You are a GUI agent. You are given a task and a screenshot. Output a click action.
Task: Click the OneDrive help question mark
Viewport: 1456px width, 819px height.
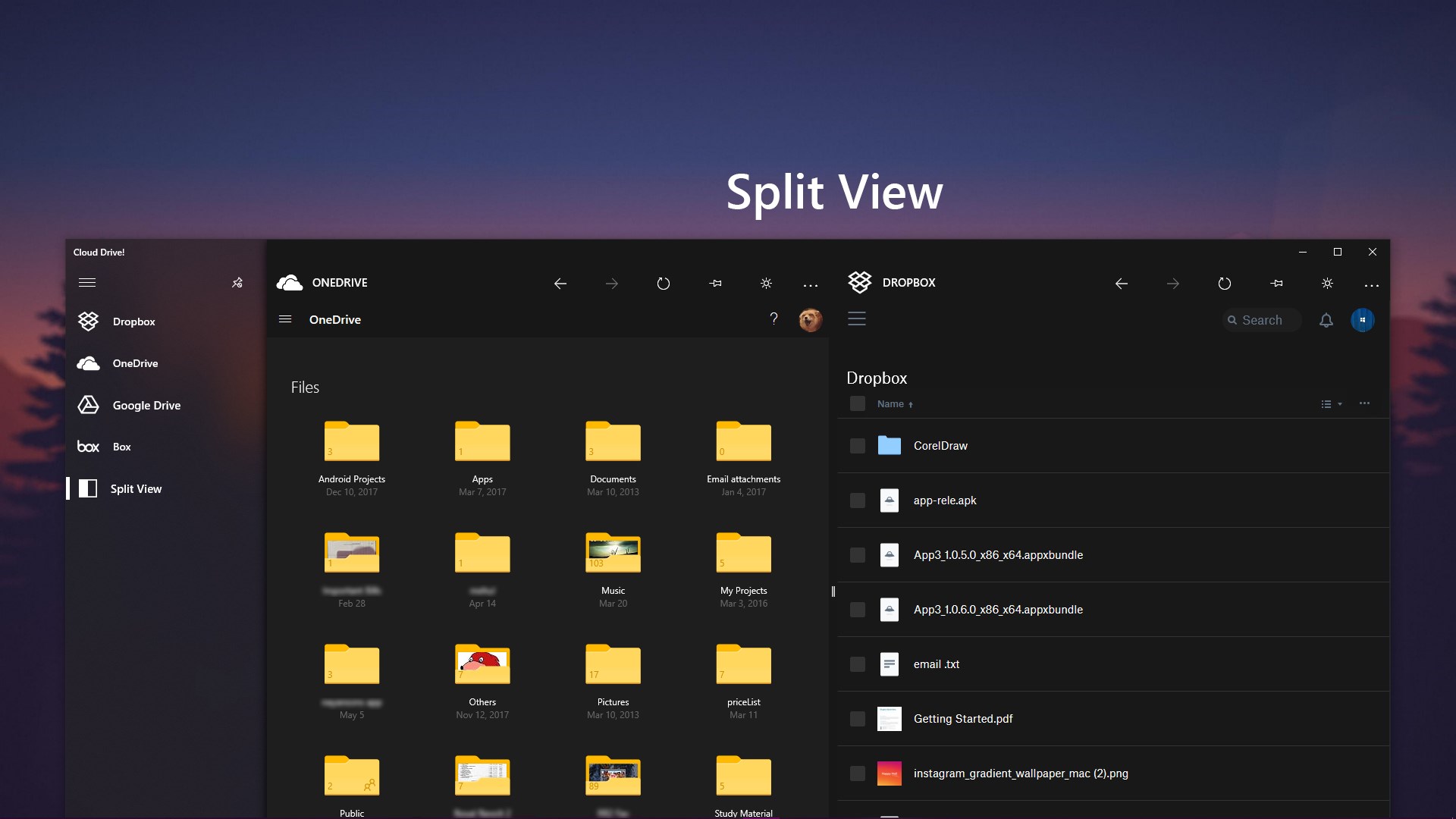tap(773, 319)
